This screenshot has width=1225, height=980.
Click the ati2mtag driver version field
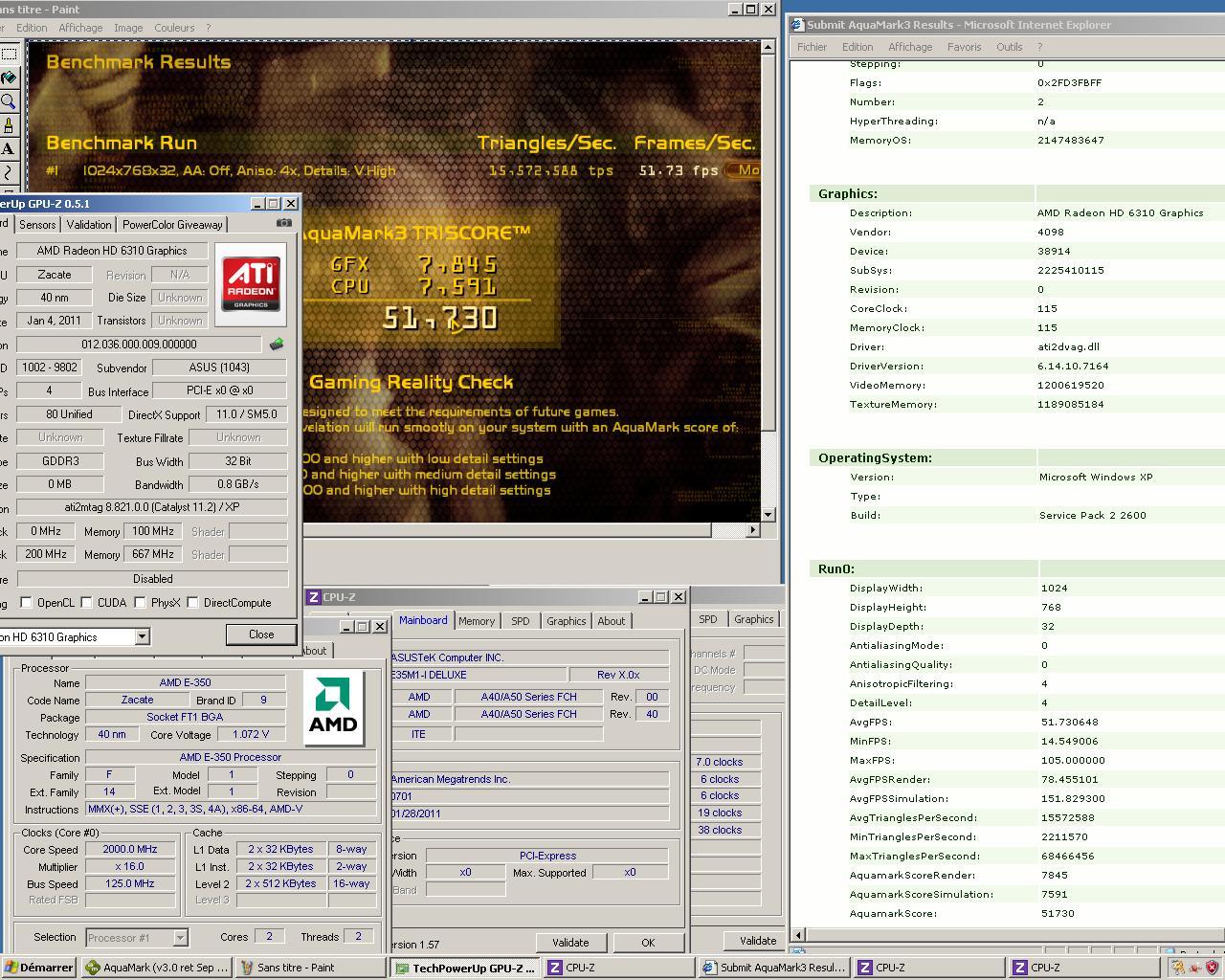(152, 506)
